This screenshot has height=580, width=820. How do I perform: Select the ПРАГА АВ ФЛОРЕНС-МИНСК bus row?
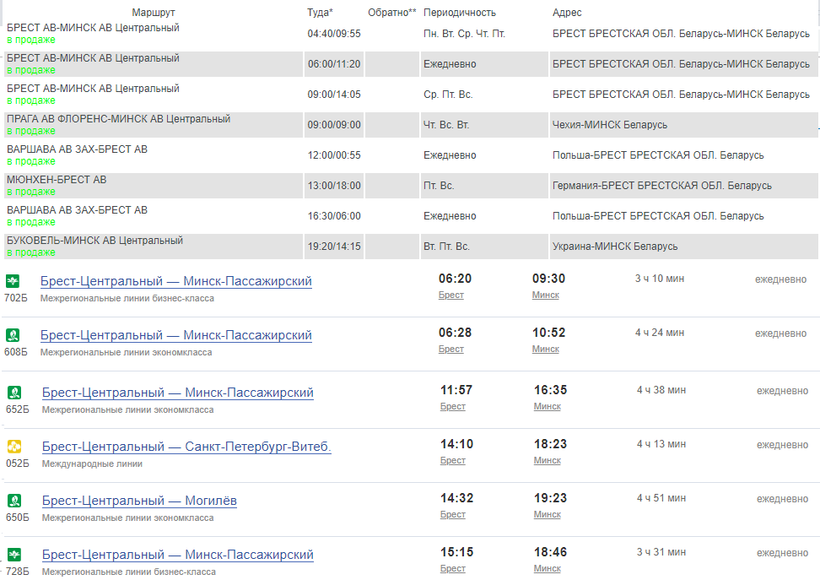118,119
